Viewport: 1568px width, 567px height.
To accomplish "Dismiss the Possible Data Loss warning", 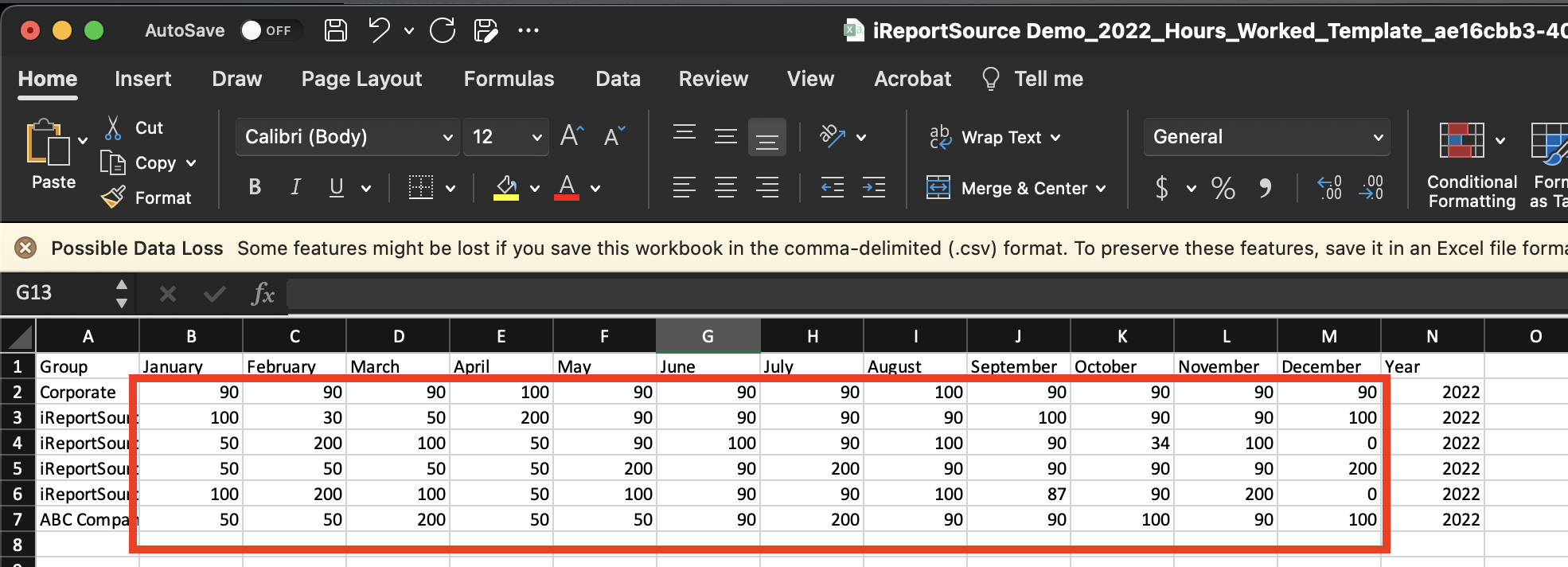I will click(x=25, y=248).
